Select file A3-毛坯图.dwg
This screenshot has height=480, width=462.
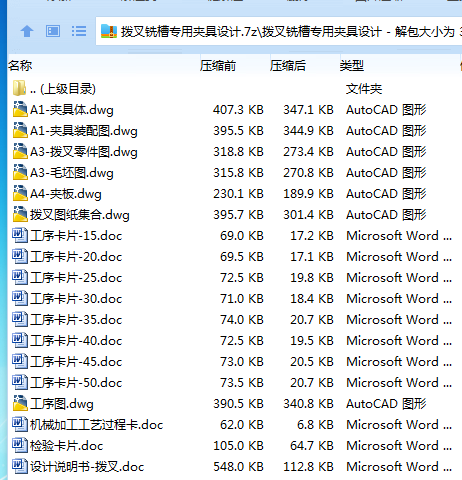(x=72, y=173)
